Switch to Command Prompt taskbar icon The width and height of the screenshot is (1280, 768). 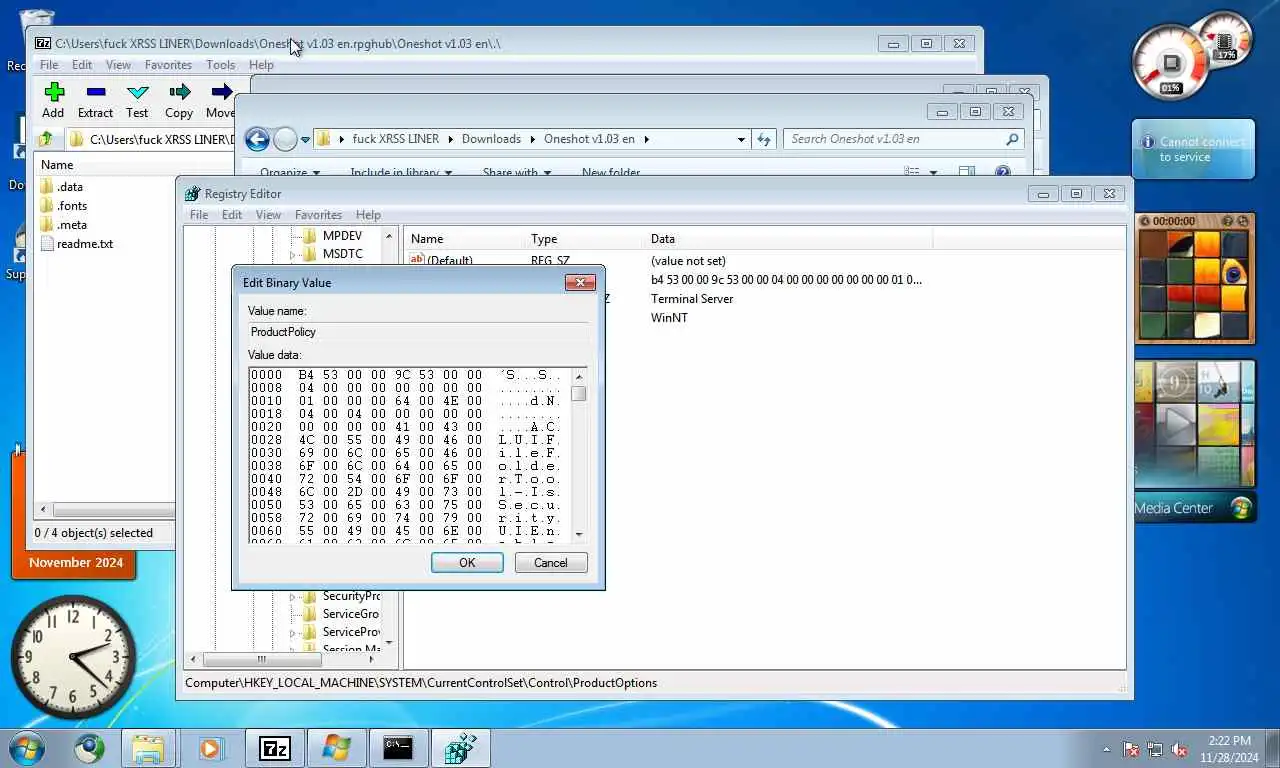click(398, 747)
